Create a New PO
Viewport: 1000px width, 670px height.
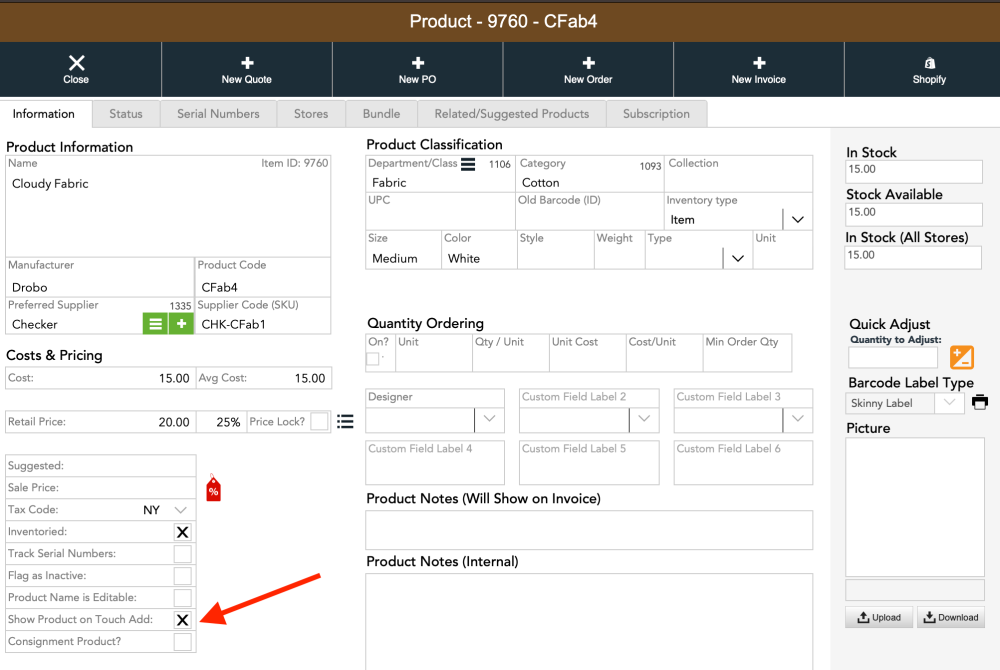[x=418, y=70]
